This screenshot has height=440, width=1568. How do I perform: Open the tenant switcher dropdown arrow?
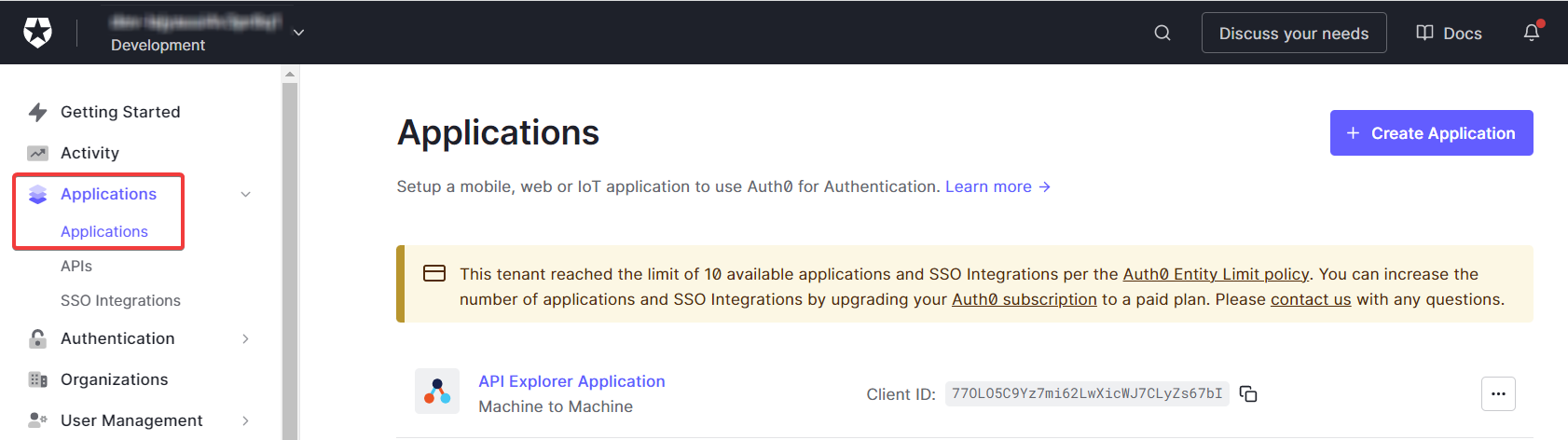[298, 33]
